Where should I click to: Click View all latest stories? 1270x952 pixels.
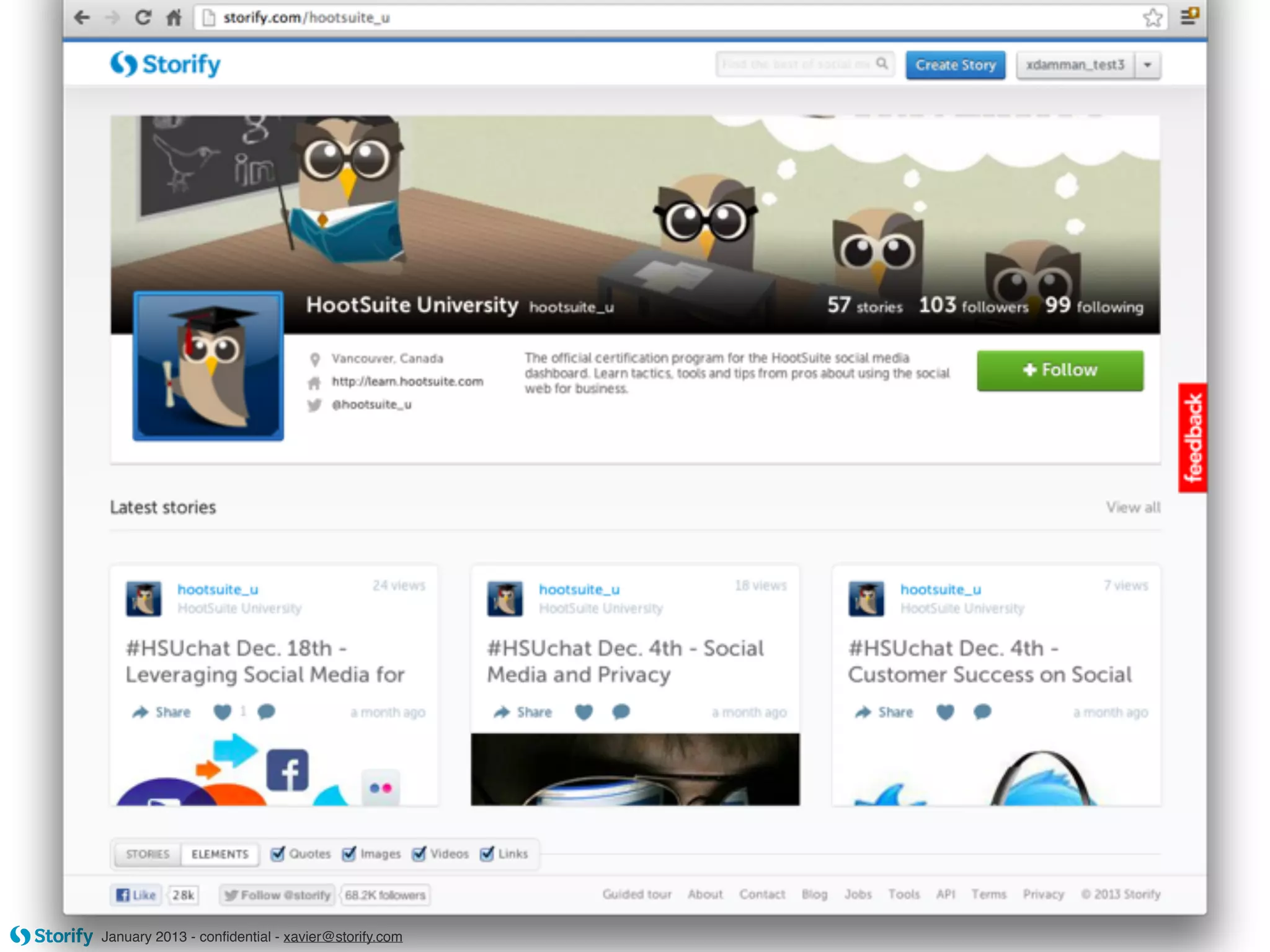(1133, 507)
